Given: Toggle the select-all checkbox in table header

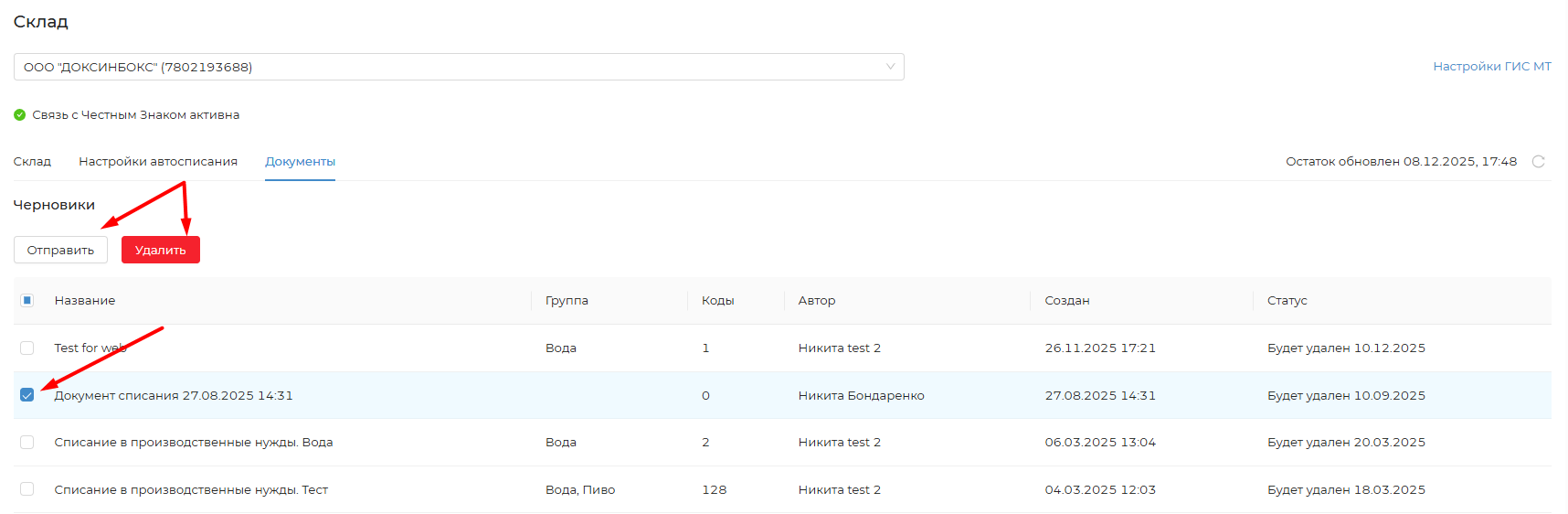Looking at the screenshot, I should [27, 300].
